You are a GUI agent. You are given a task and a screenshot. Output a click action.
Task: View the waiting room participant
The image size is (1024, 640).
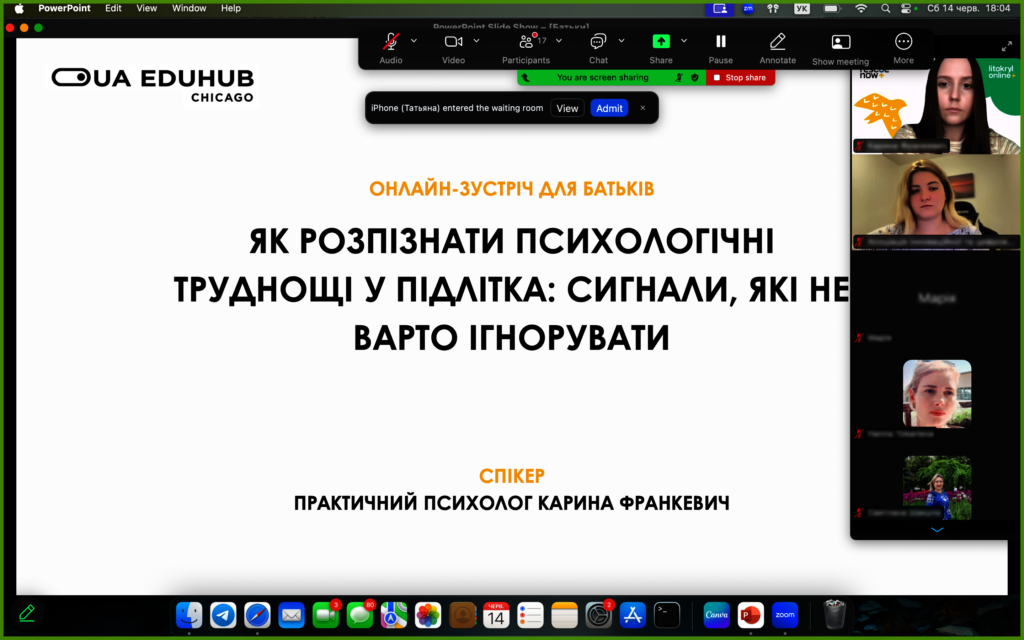coord(567,108)
